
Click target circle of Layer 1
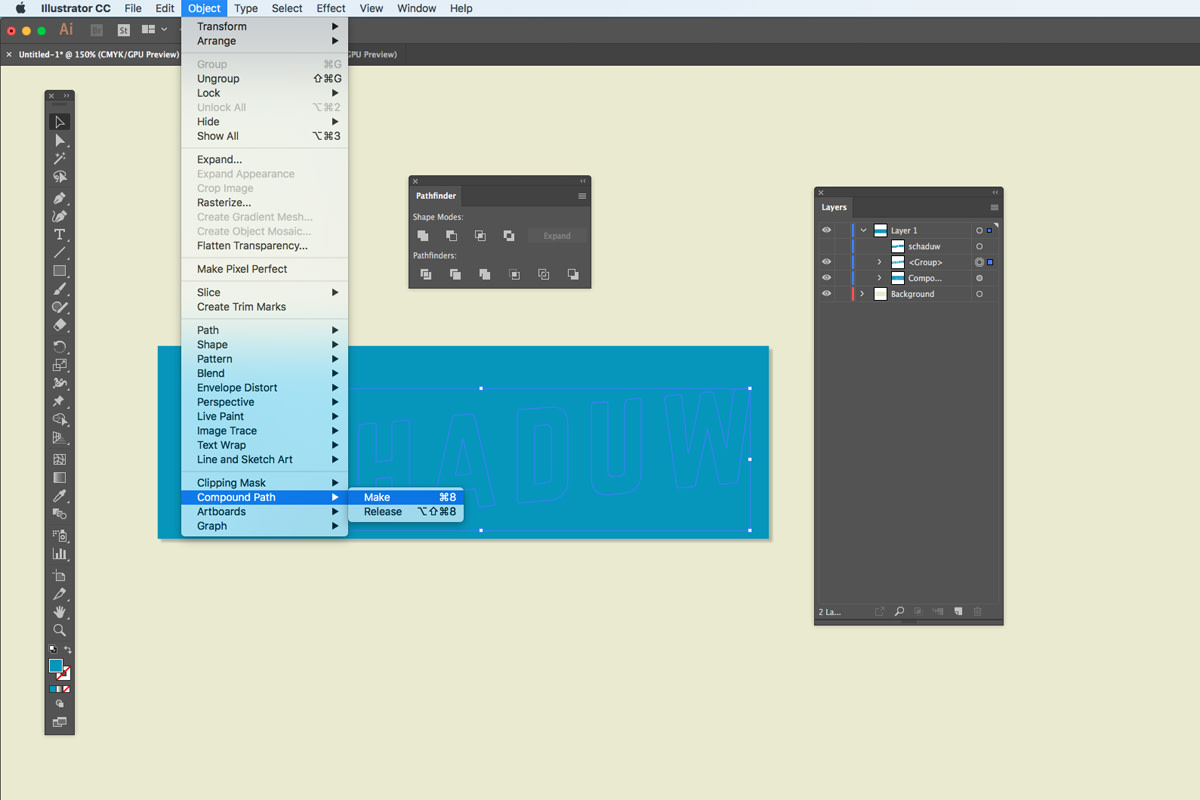click(979, 230)
